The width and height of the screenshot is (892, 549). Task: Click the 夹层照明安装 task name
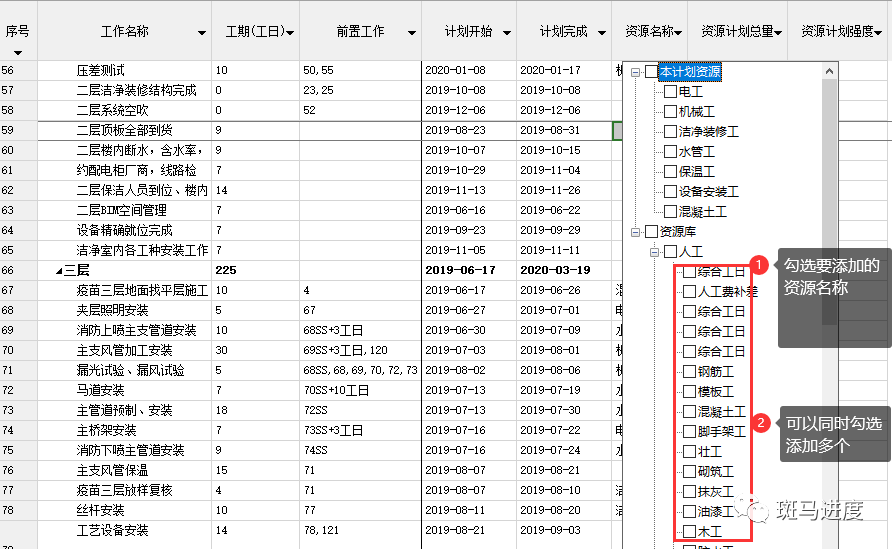(113, 311)
